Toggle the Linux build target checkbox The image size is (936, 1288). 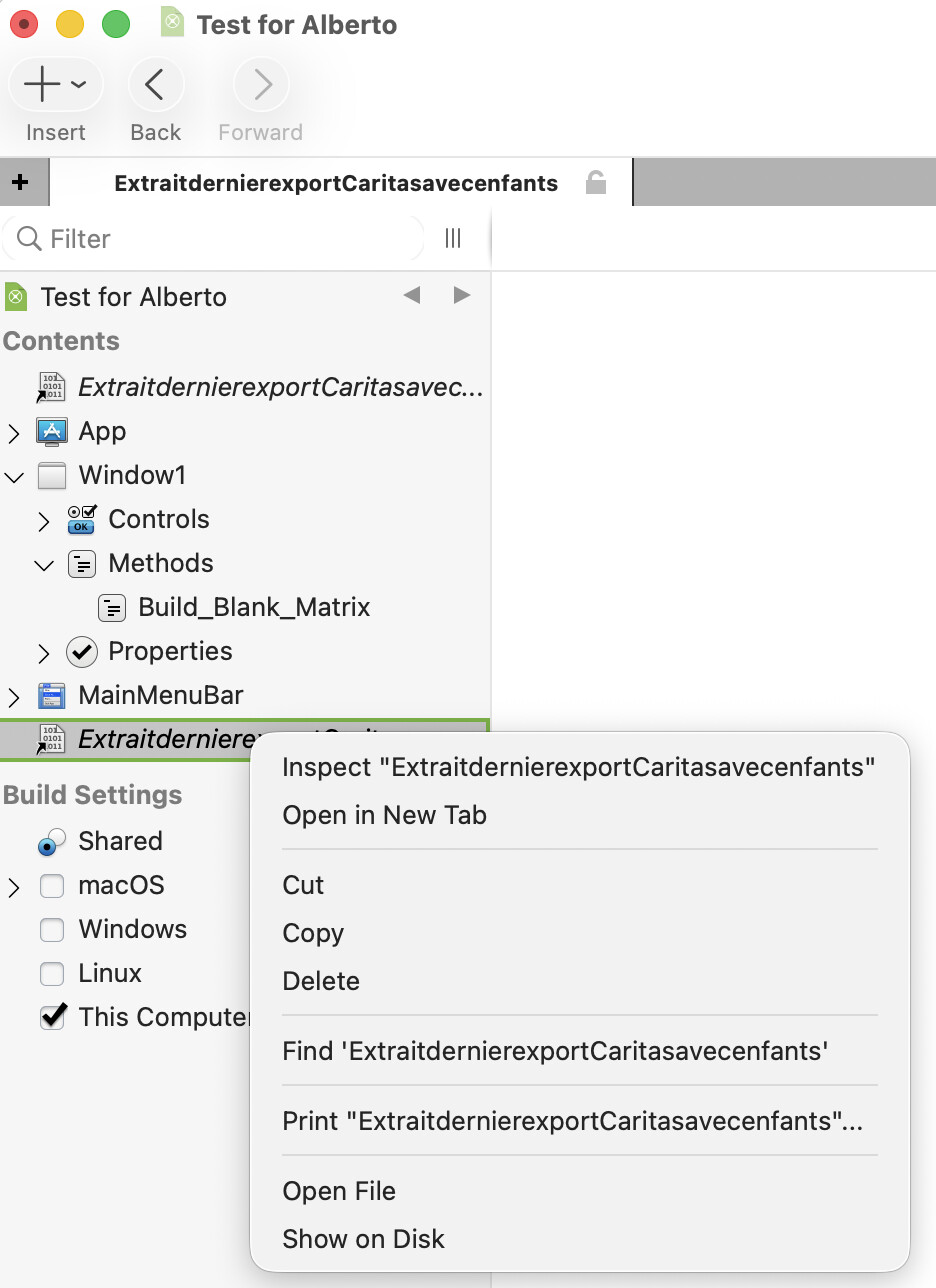click(x=51, y=973)
